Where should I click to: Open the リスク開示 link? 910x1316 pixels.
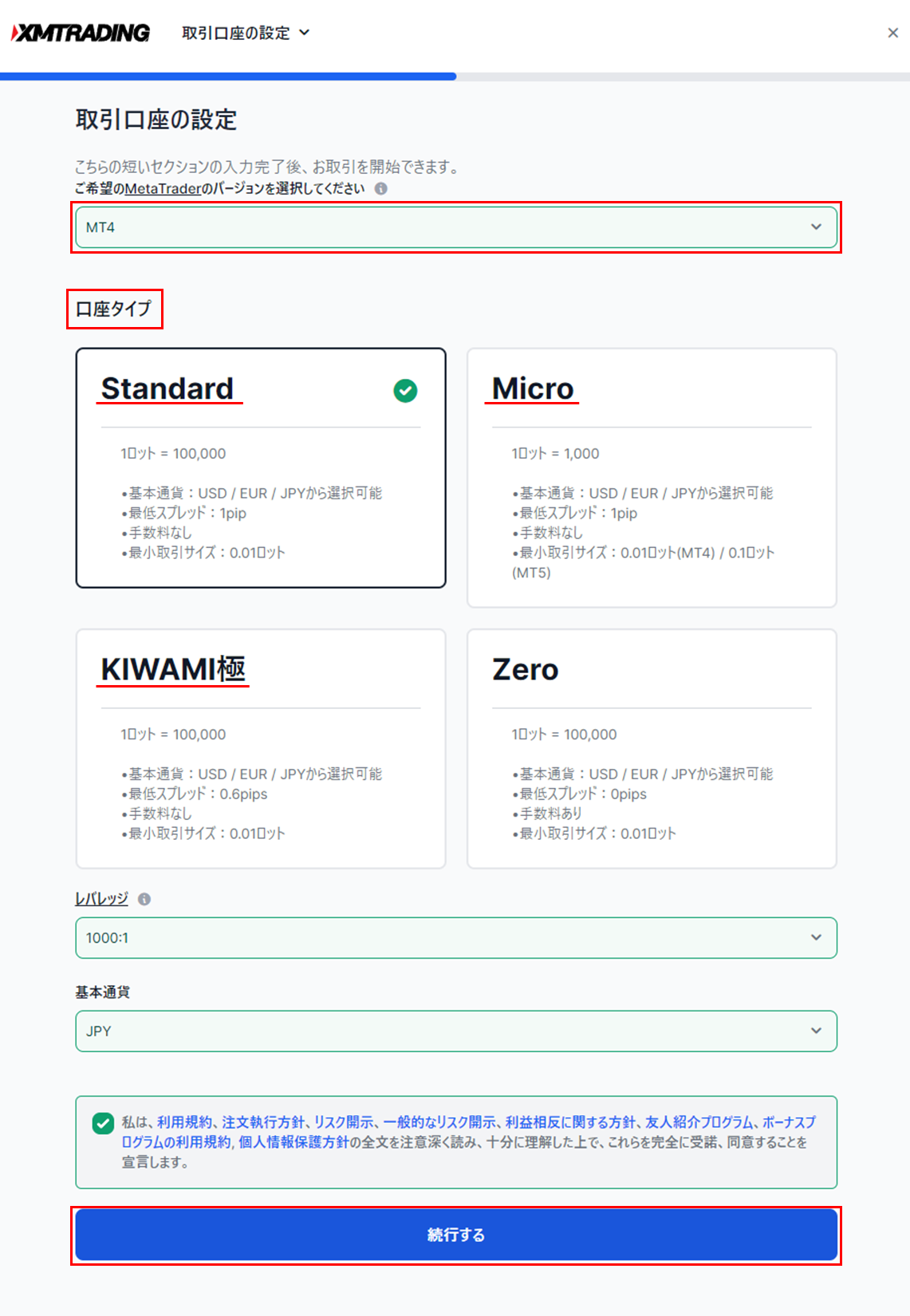pyautogui.click(x=344, y=1122)
